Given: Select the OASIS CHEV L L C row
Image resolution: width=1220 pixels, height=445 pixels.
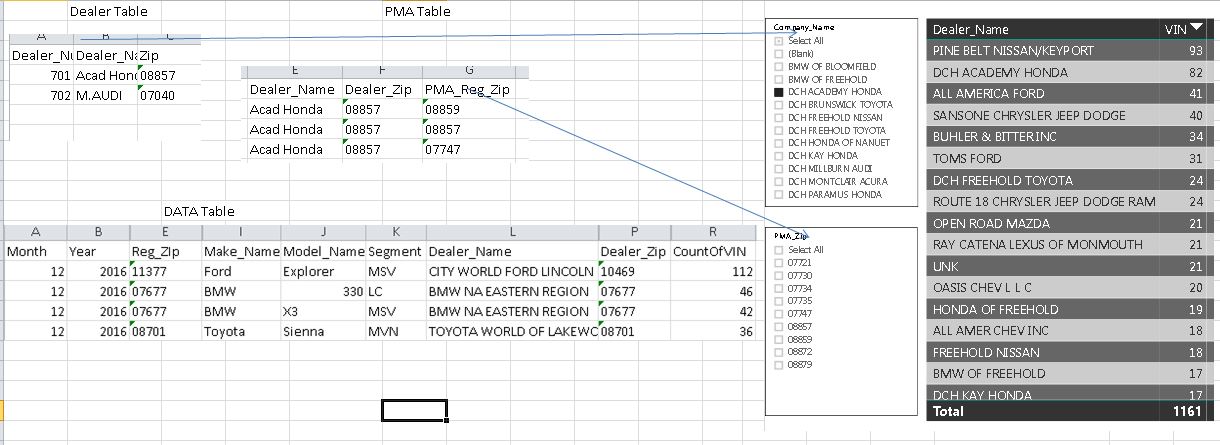Looking at the screenshot, I should [x=1069, y=287].
